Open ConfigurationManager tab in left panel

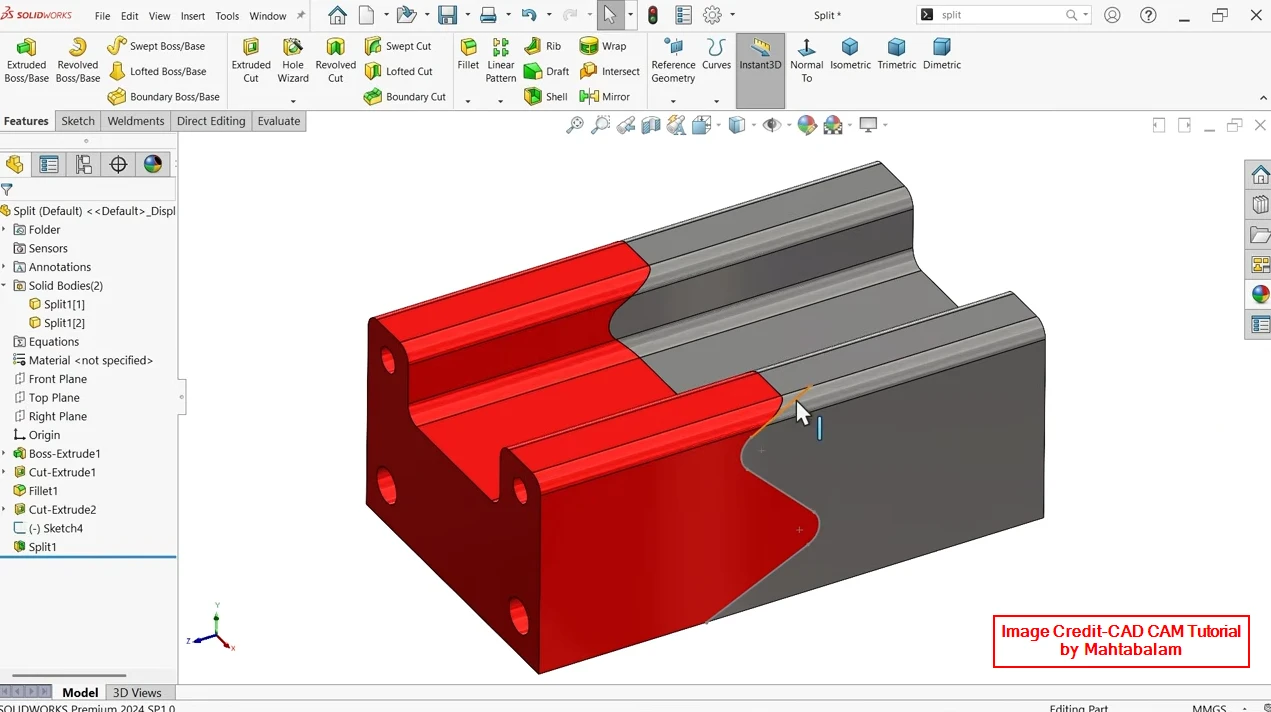83,164
